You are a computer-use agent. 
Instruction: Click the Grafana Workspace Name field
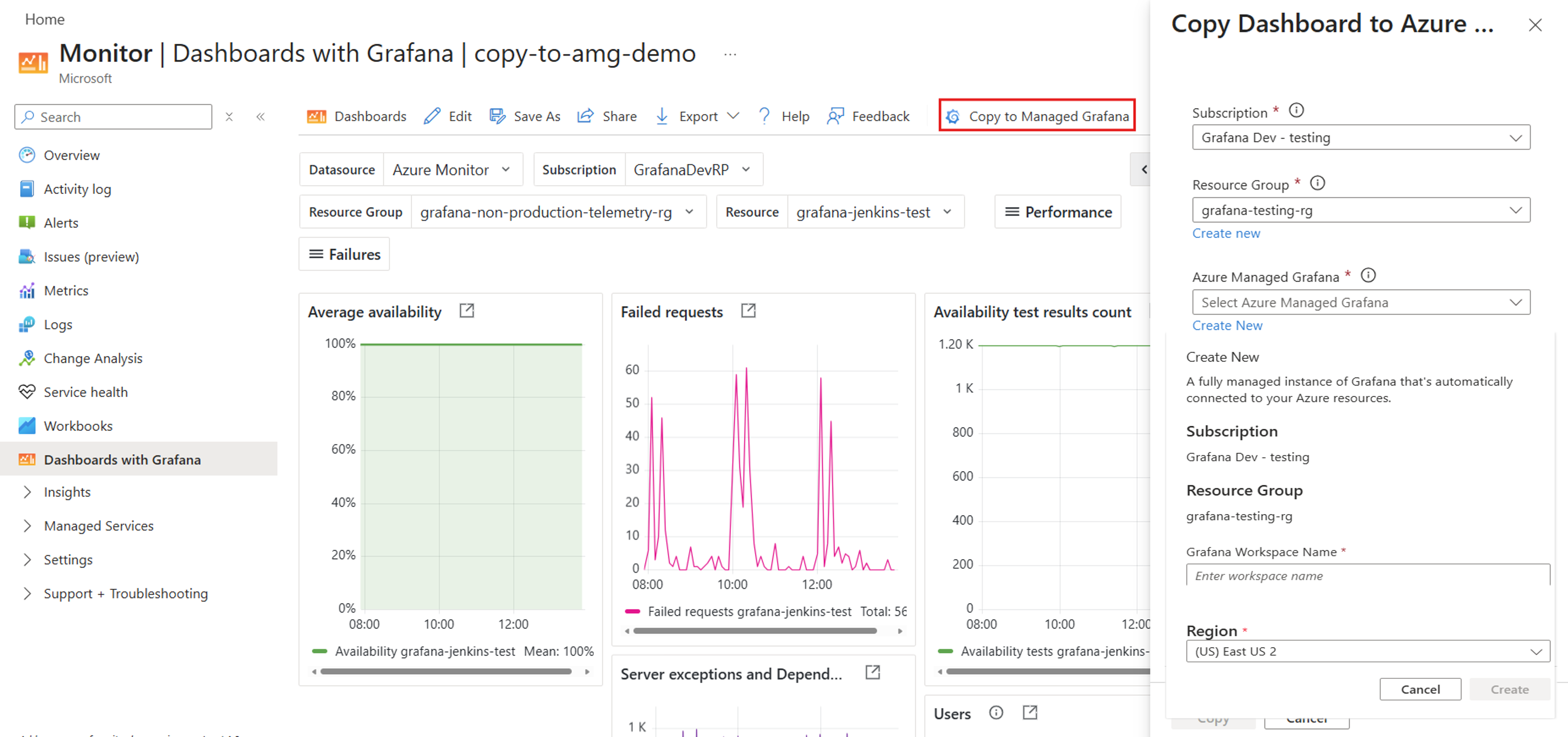[x=1368, y=576]
